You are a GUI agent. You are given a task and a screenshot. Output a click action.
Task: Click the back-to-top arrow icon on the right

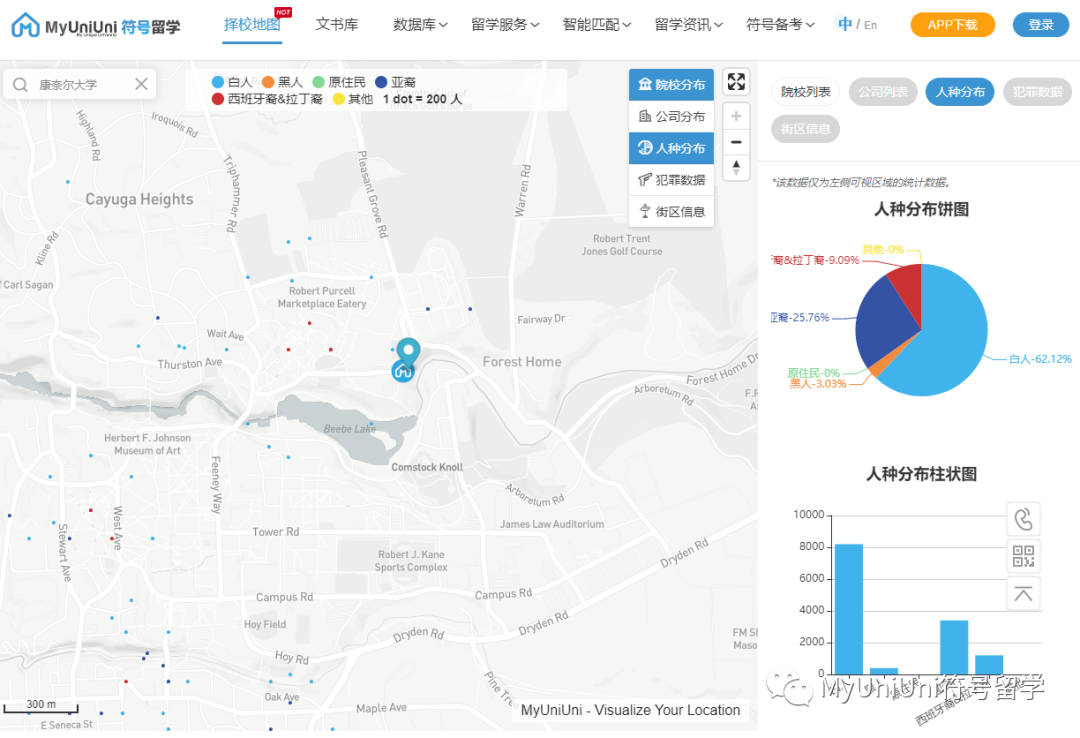1023,593
